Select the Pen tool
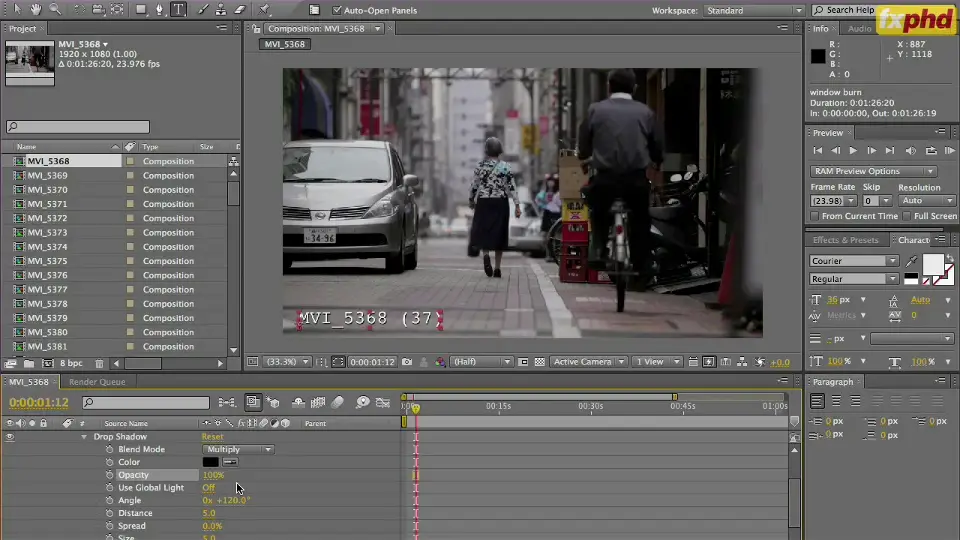 (x=159, y=9)
